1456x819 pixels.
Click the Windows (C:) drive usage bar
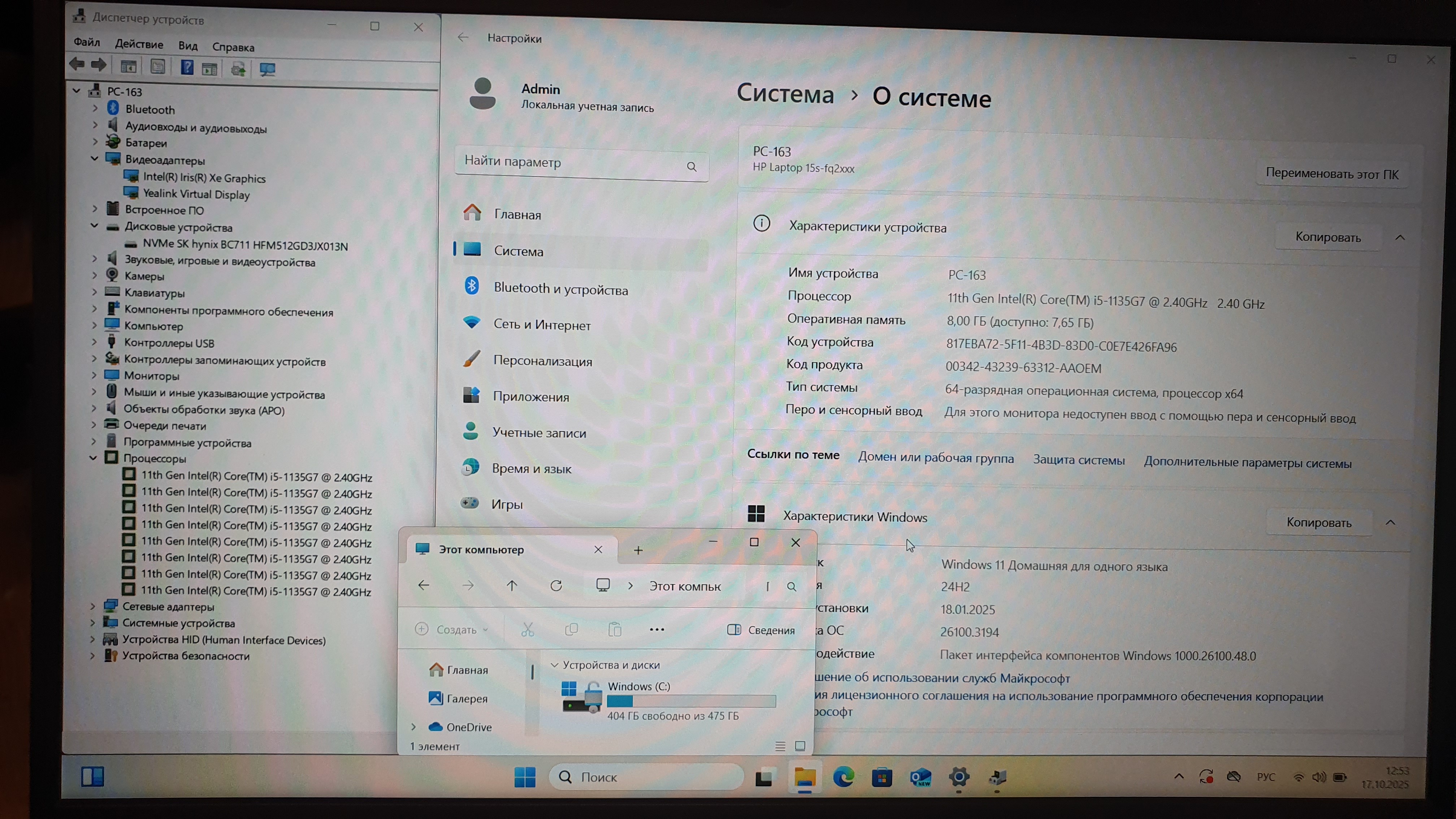(x=691, y=701)
